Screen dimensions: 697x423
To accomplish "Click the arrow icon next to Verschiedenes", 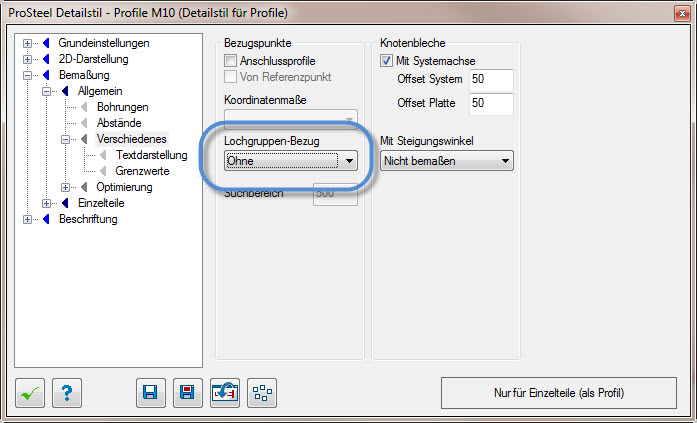I will pos(84,139).
